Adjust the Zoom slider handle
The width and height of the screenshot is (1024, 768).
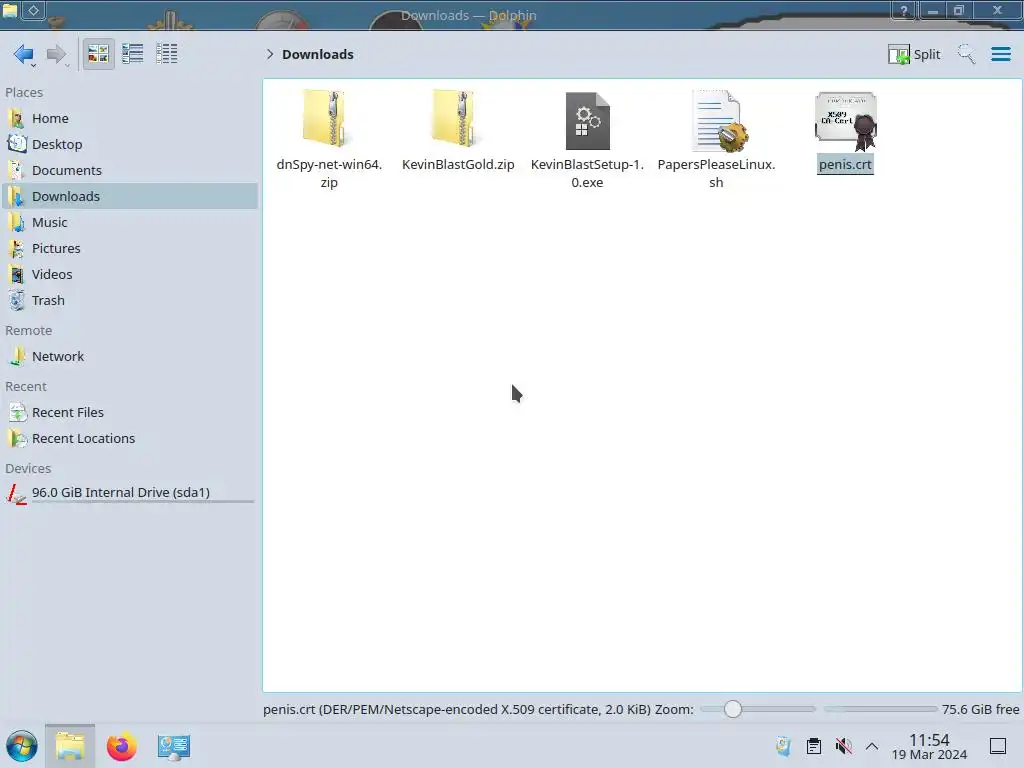pos(733,709)
